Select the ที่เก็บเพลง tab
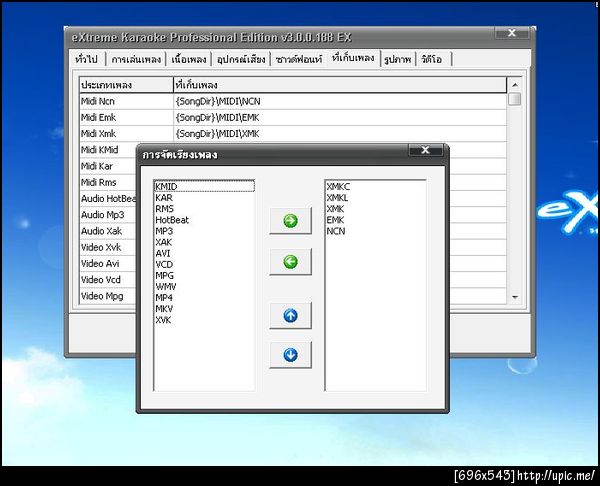Viewport: 600px width, 486px height. pos(353,58)
